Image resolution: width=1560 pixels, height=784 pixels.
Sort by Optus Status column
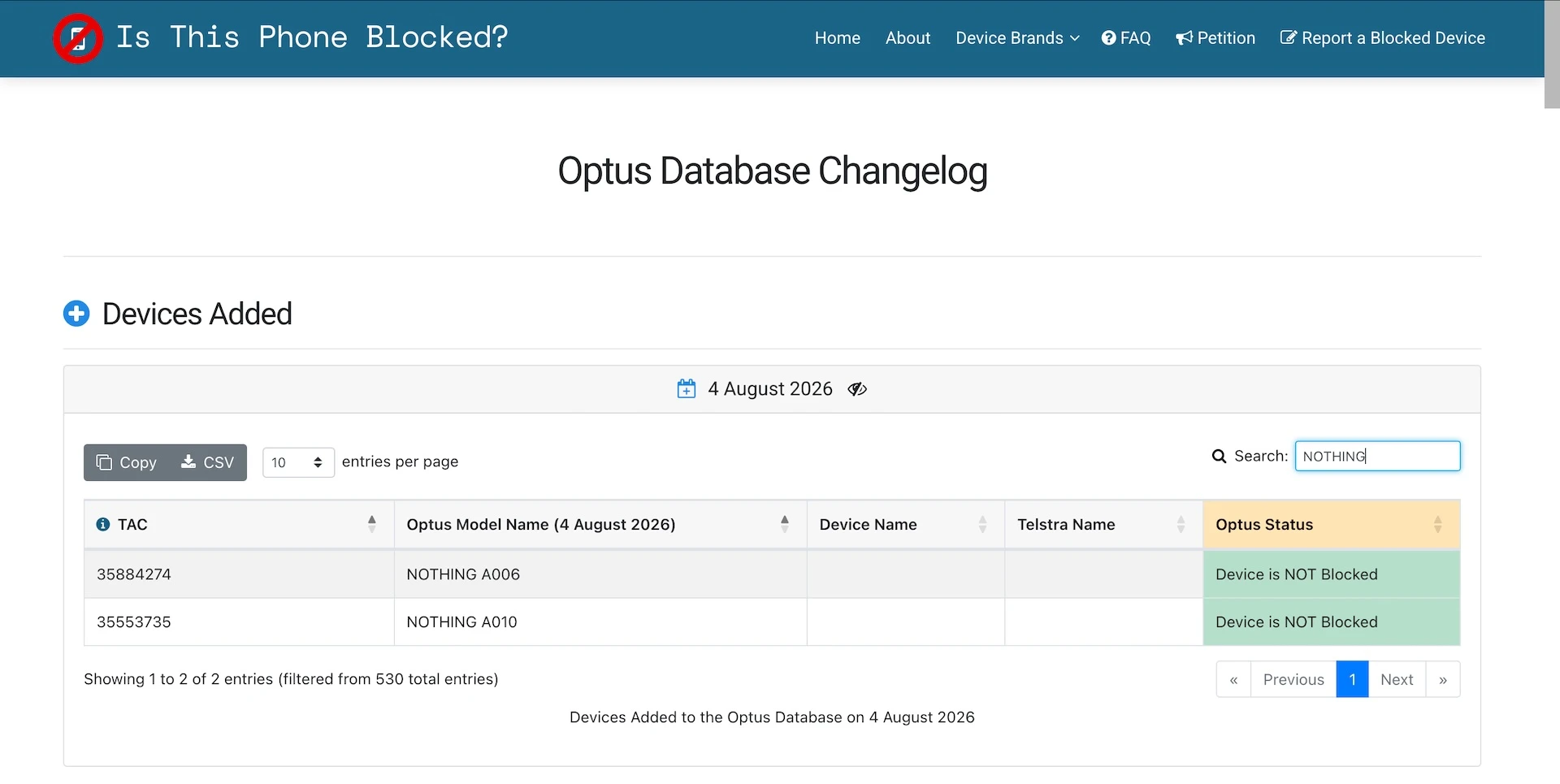pyautogui.click(x=1332, y=525)
